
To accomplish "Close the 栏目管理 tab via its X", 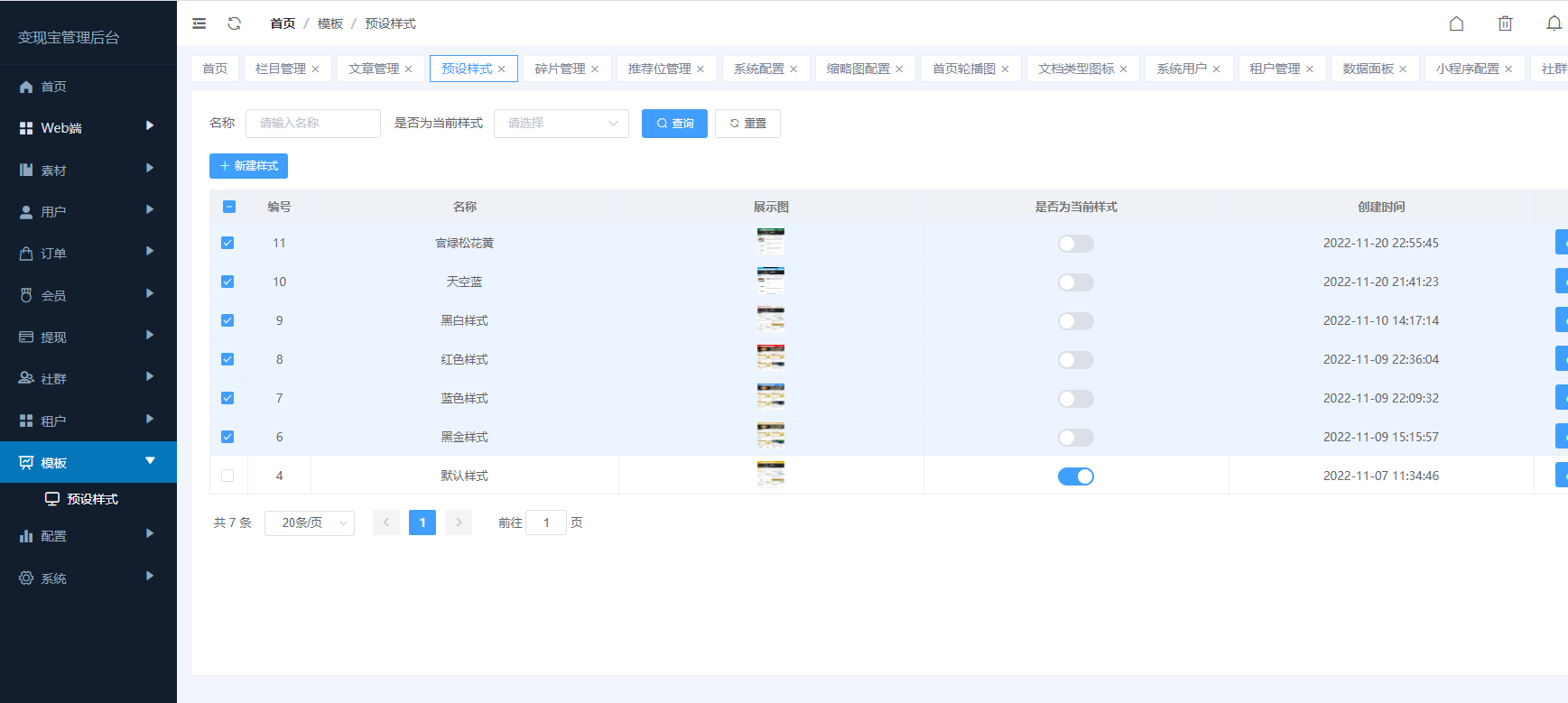I will tap(316, 69).
